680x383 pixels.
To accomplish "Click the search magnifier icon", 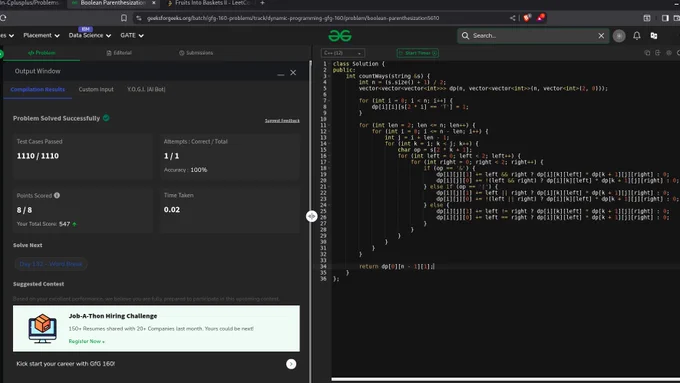I will (465, 36).
